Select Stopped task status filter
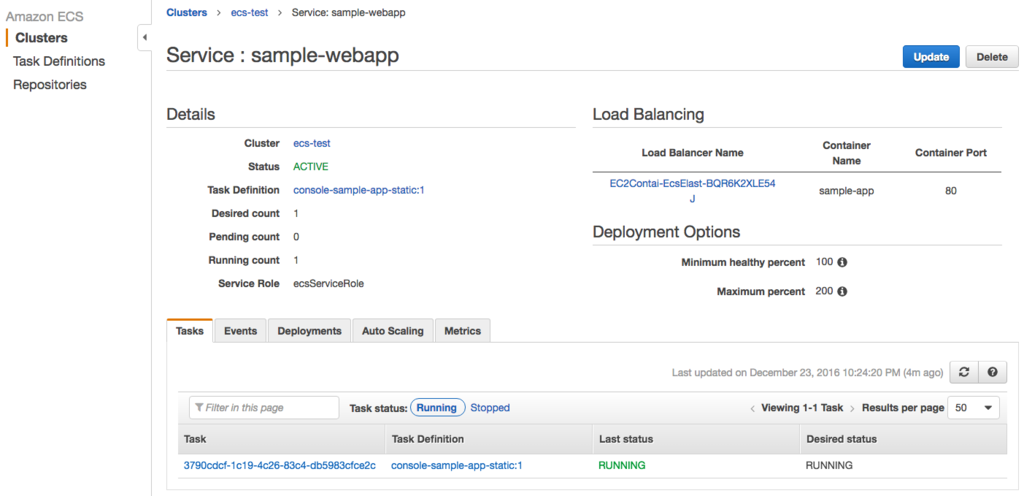 pos(490,408)
